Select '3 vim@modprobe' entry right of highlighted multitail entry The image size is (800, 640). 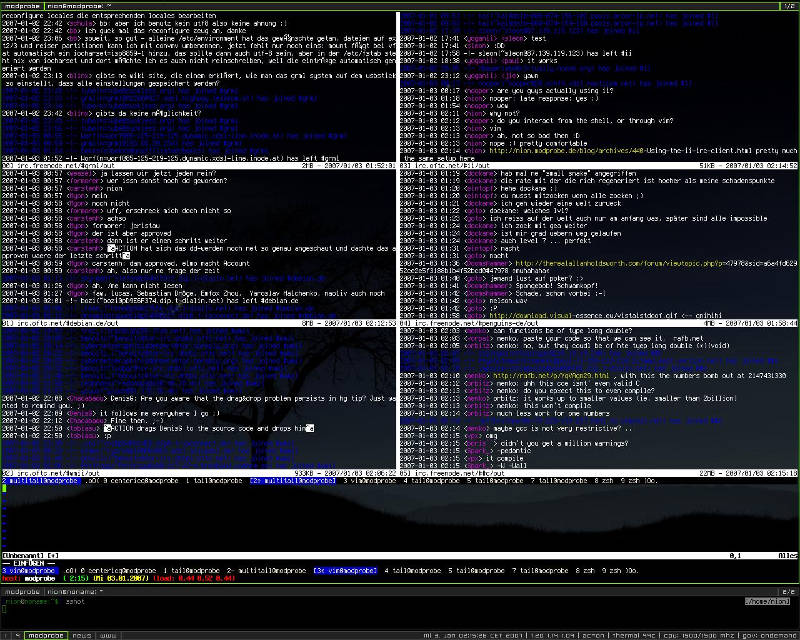pos(369,481)
